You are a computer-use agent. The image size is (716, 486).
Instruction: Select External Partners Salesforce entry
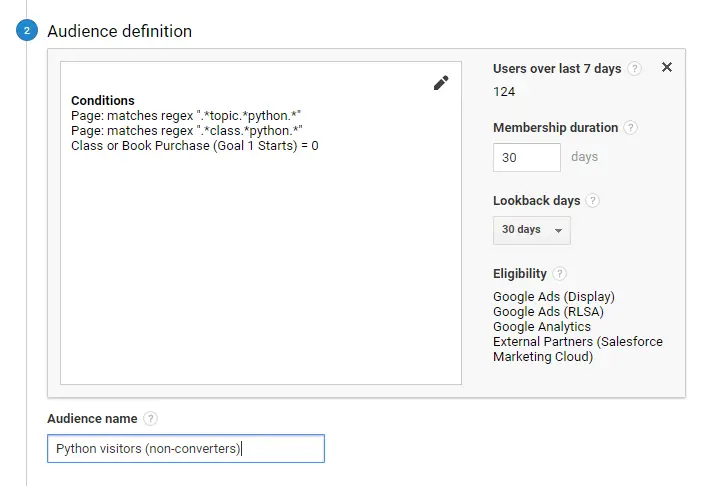point(578,349)
